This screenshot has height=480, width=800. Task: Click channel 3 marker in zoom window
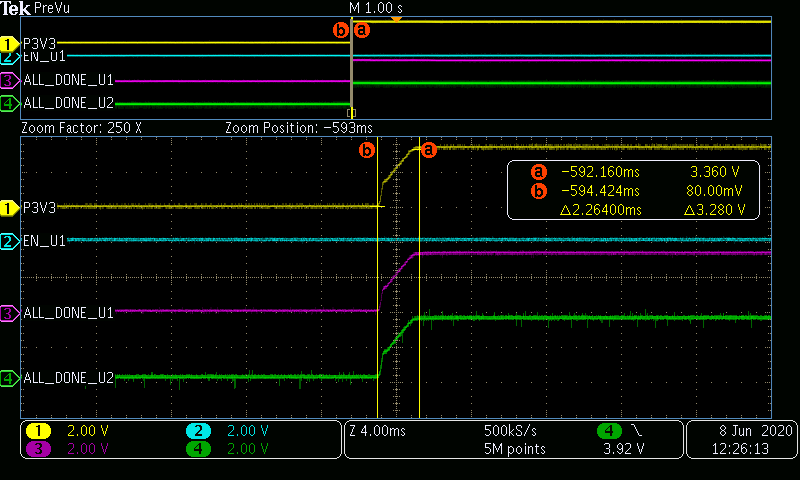click(x=9, y=313)
